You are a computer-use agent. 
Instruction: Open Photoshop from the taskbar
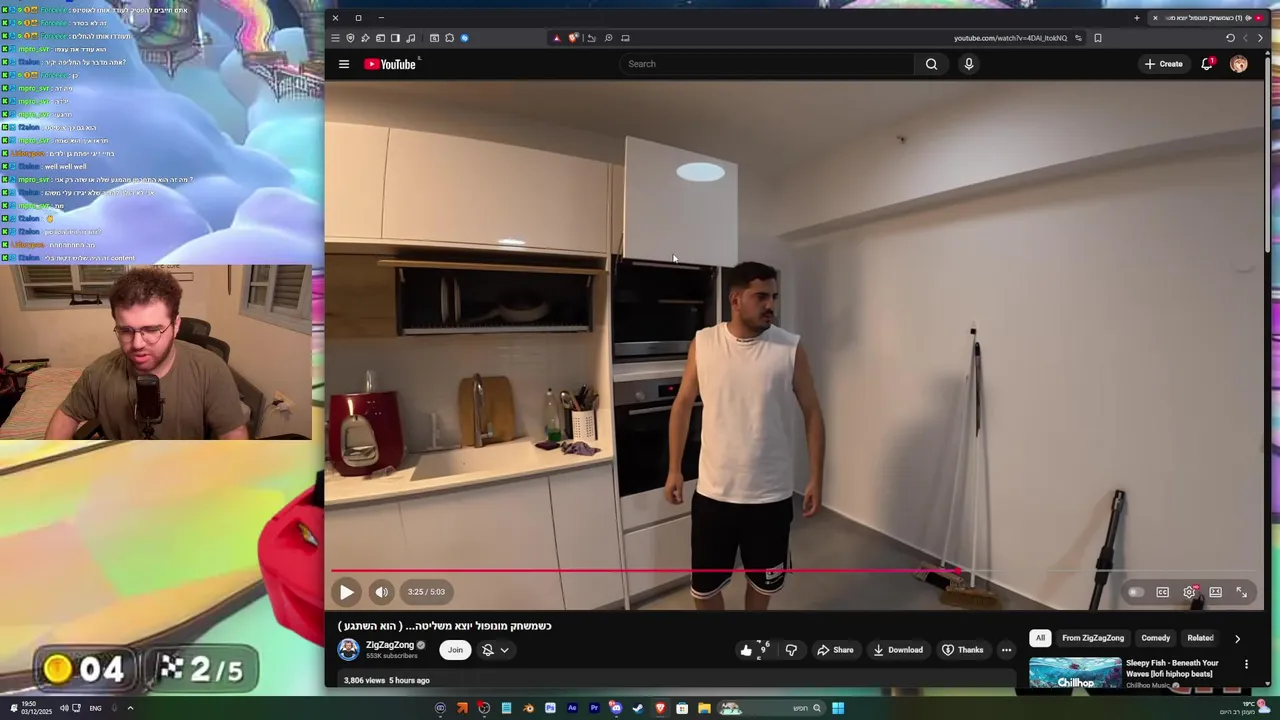(x=550, y=708)
